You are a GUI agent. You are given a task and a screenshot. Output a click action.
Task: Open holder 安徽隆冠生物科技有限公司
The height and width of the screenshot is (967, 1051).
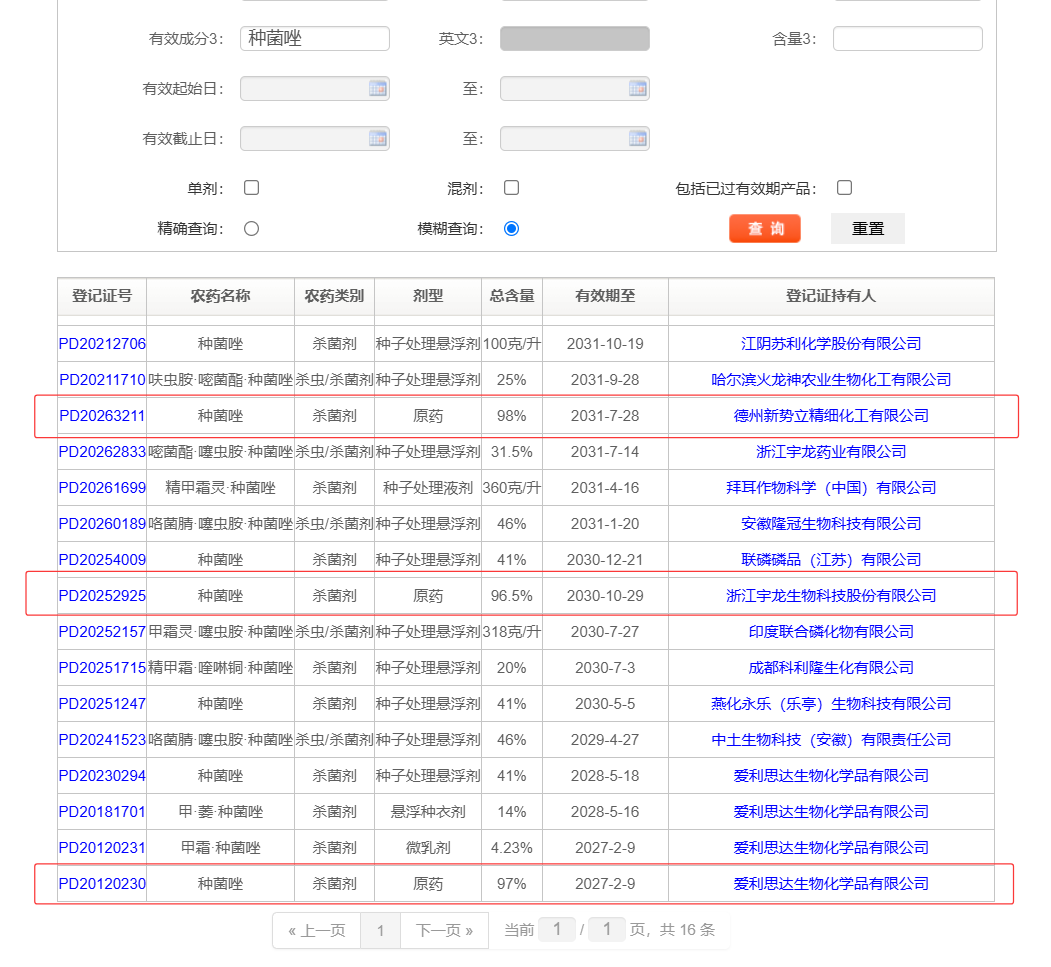(x=831, y=524)
